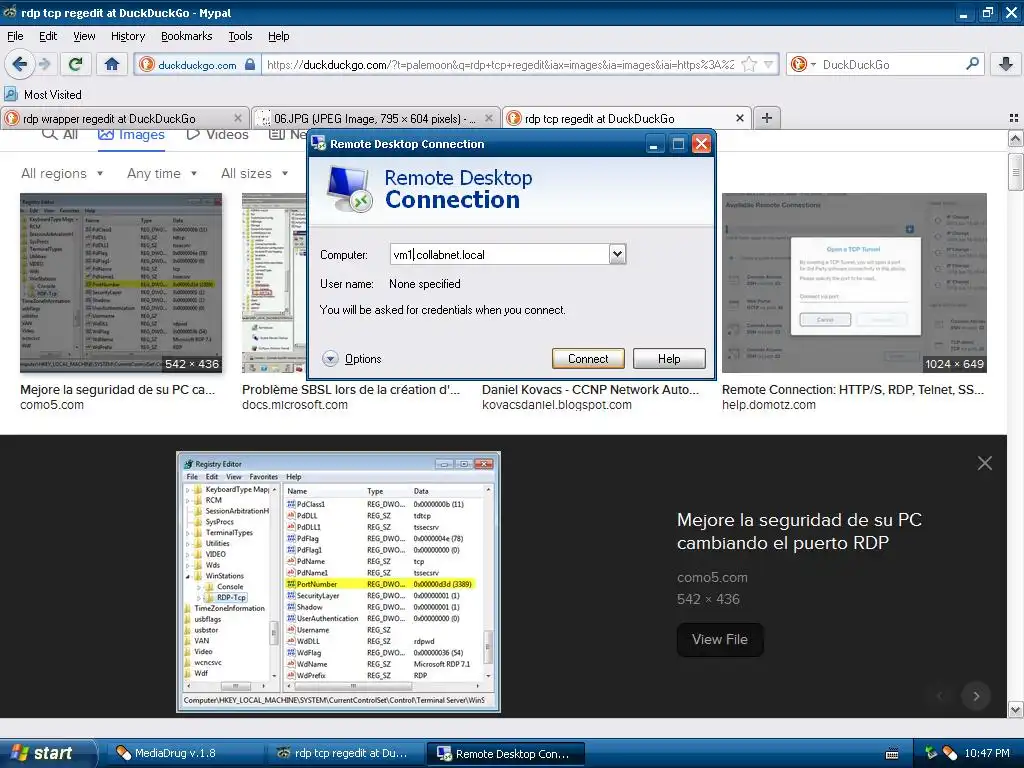Image resolution: width=1024 pixels, height=768 pixels.
Task: Go back with the browser Back arrow
Action: click(x=20, y=64)
